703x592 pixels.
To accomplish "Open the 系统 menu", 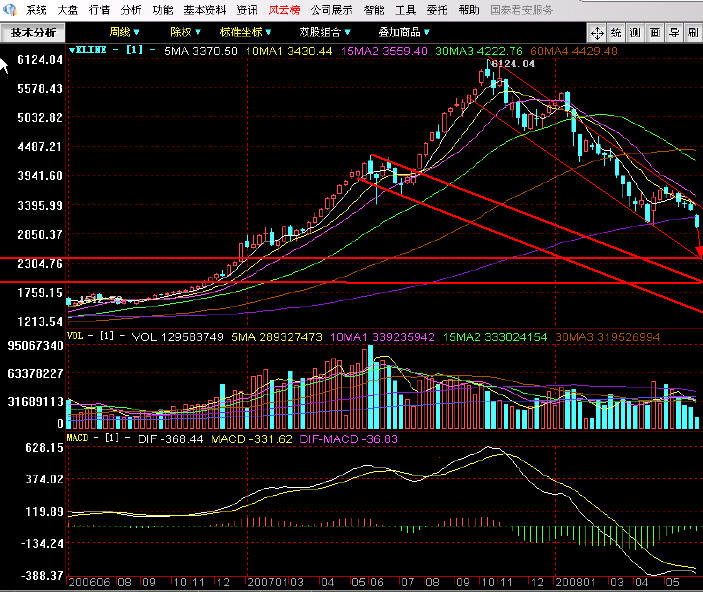I will (36, 9).
